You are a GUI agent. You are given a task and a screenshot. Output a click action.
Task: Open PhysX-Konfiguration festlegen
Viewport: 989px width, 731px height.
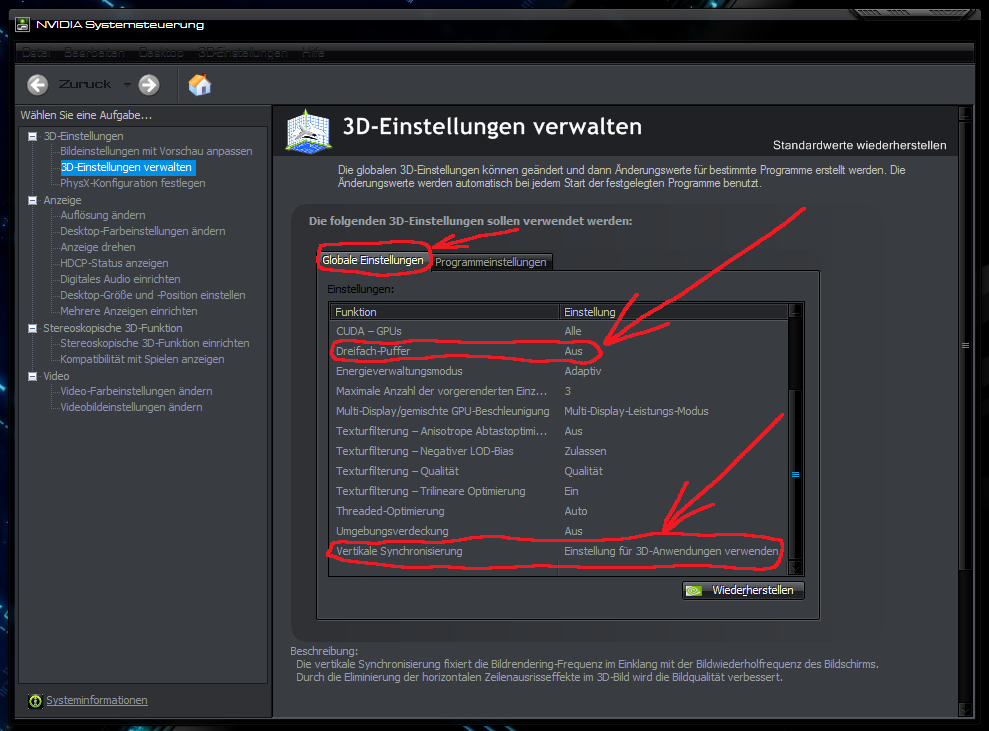(132, 183)
